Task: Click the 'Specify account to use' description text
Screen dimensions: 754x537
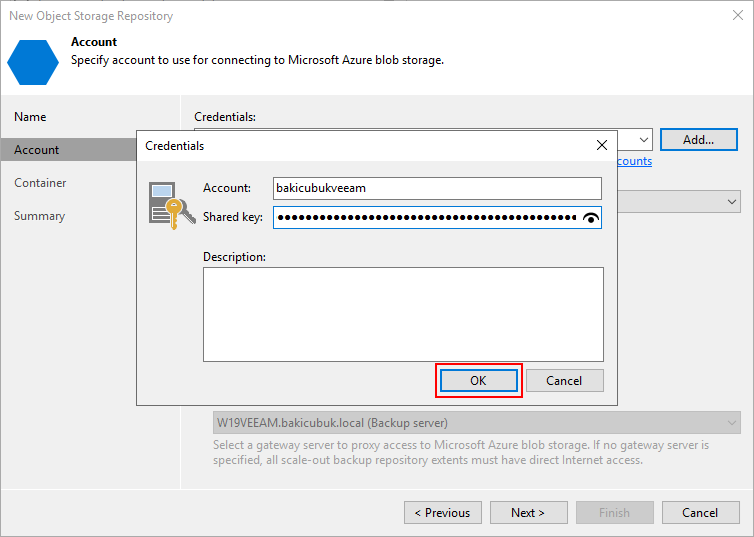Action: pyautogui.click(x=257, y=60)
